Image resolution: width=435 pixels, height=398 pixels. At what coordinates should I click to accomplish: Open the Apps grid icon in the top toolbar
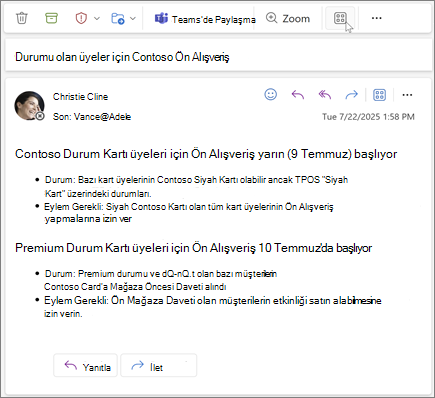point(340,18)
